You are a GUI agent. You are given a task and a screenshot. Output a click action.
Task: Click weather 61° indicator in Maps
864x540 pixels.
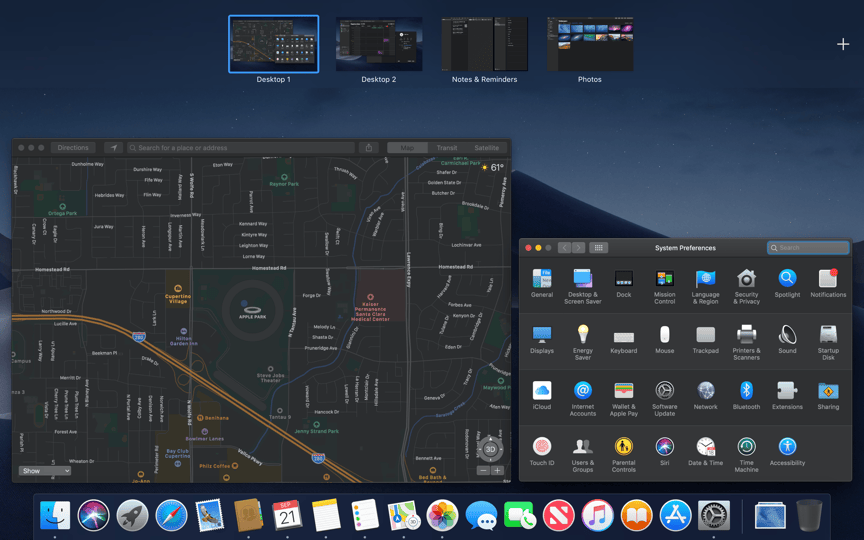click(x=493, y=168)
